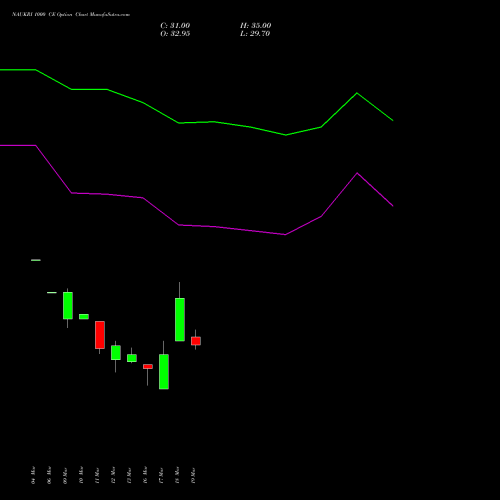
Task: Select the green candle for 13 Mar
Action: 132,358
